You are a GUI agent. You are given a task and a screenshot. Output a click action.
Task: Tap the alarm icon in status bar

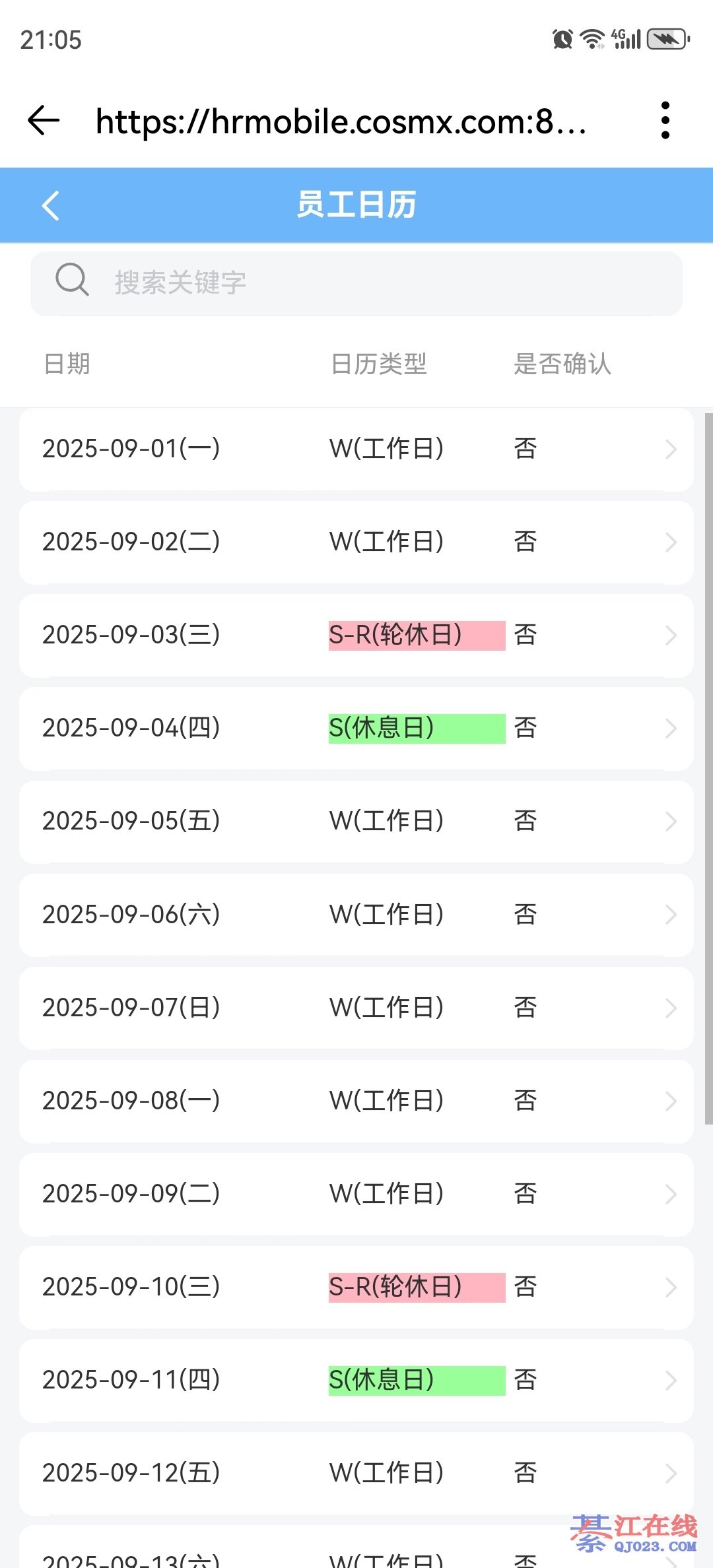tap(562, 40)
